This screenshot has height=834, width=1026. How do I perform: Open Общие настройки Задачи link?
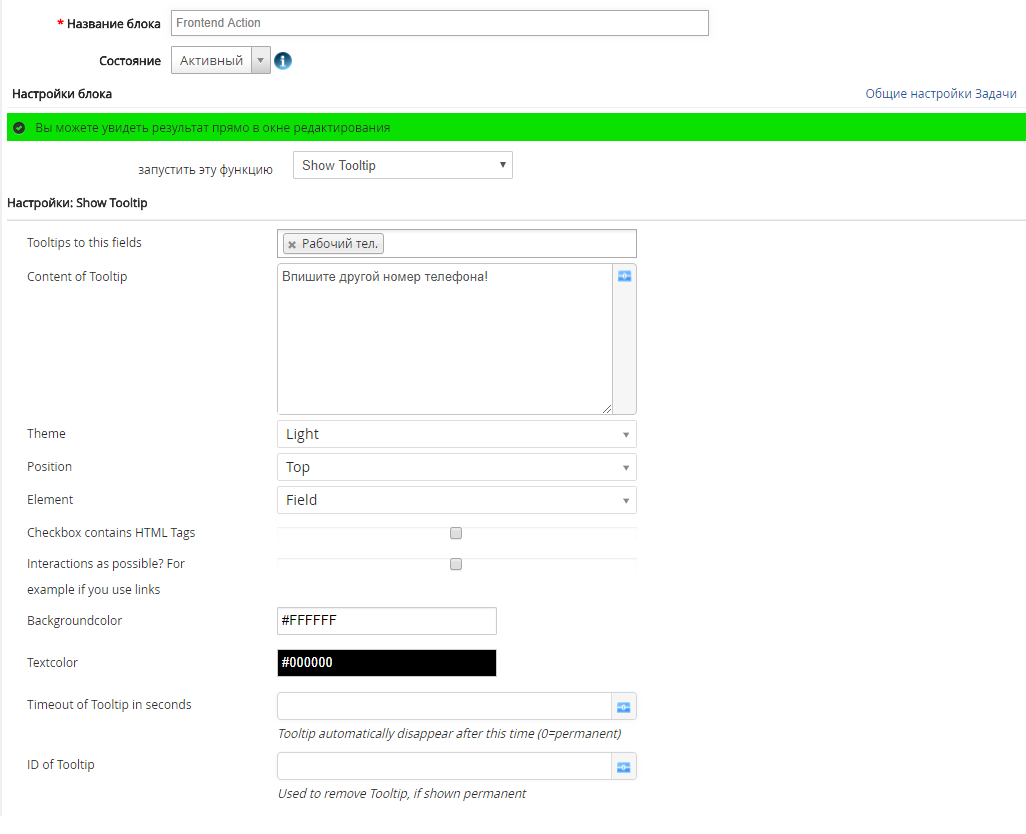[x=940, y=94]
